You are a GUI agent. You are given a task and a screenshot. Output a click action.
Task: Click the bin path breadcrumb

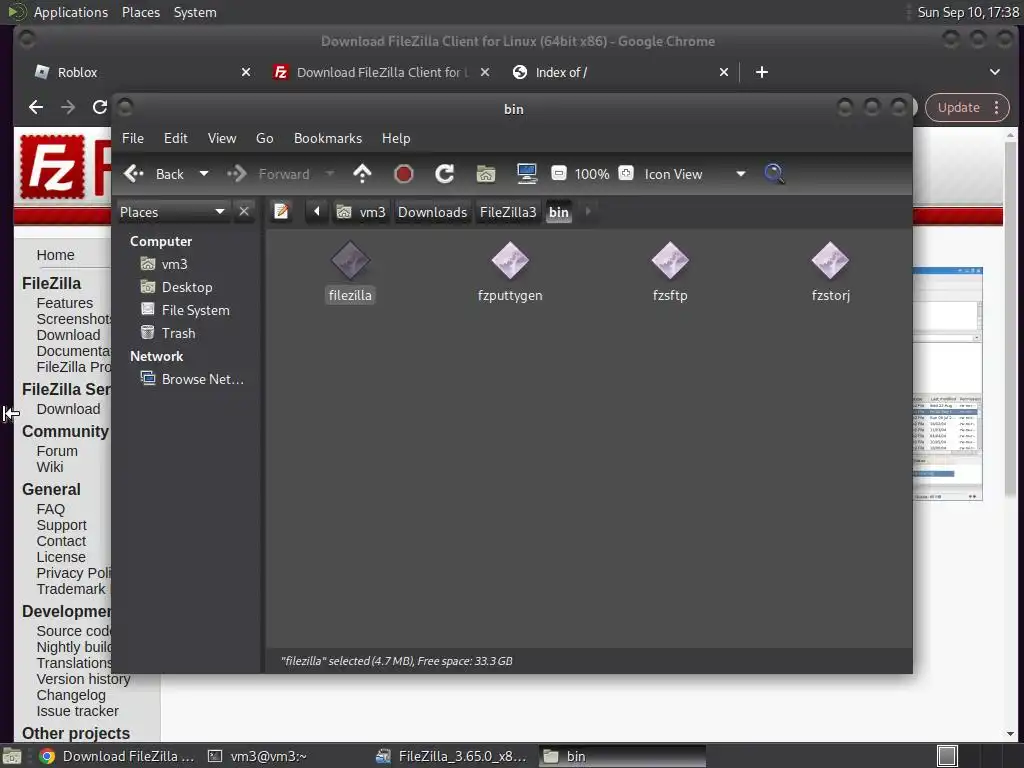point(558,212)
